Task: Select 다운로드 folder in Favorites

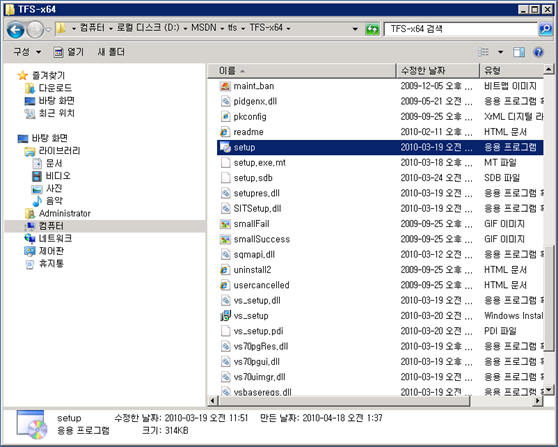Action: pyautogui.click(x=55, y=88)
